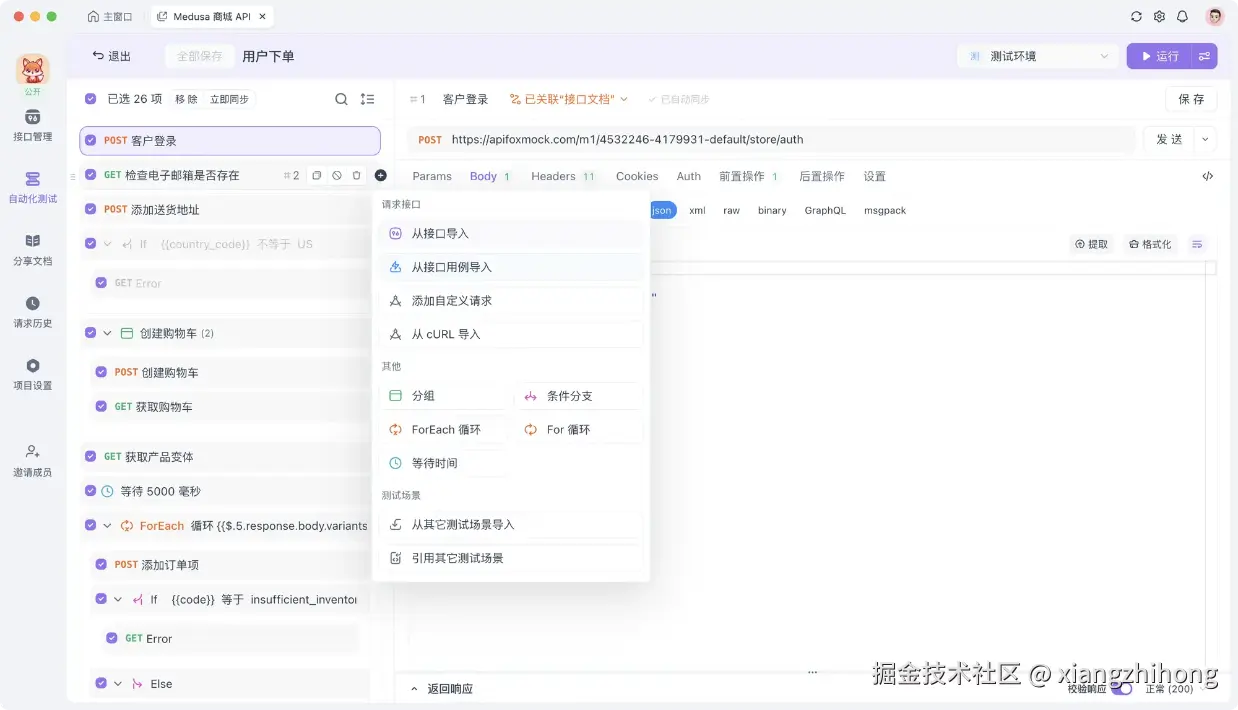Collapse the If country_code condition

coord(107,244)
